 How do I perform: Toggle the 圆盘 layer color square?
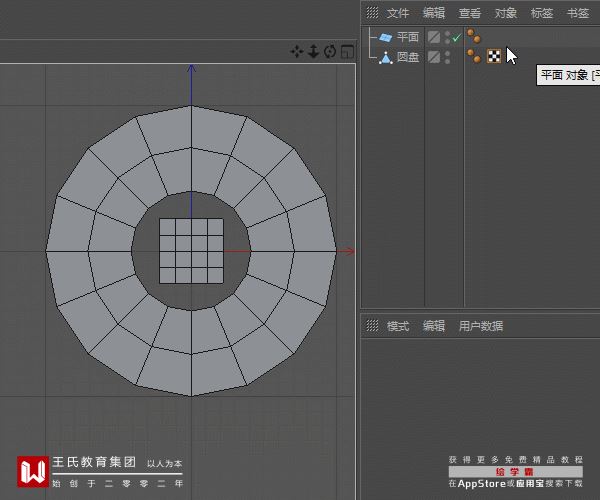pyautogui.click(x=434, y=57)
